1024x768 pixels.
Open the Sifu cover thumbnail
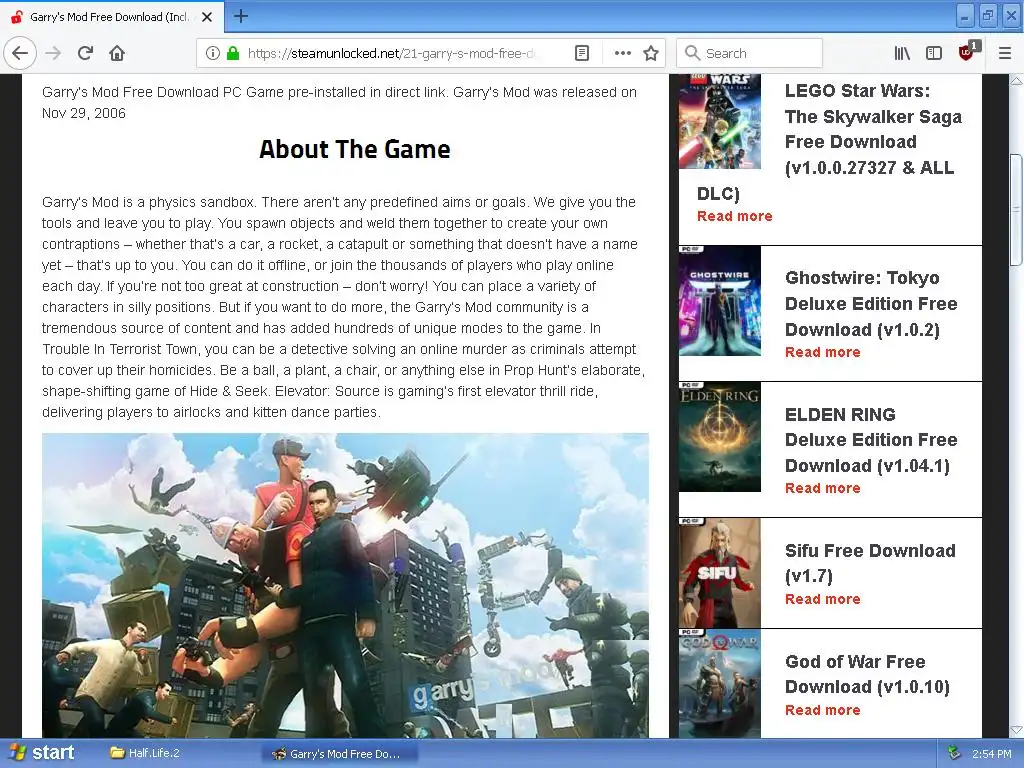click(x=720, y=573)
